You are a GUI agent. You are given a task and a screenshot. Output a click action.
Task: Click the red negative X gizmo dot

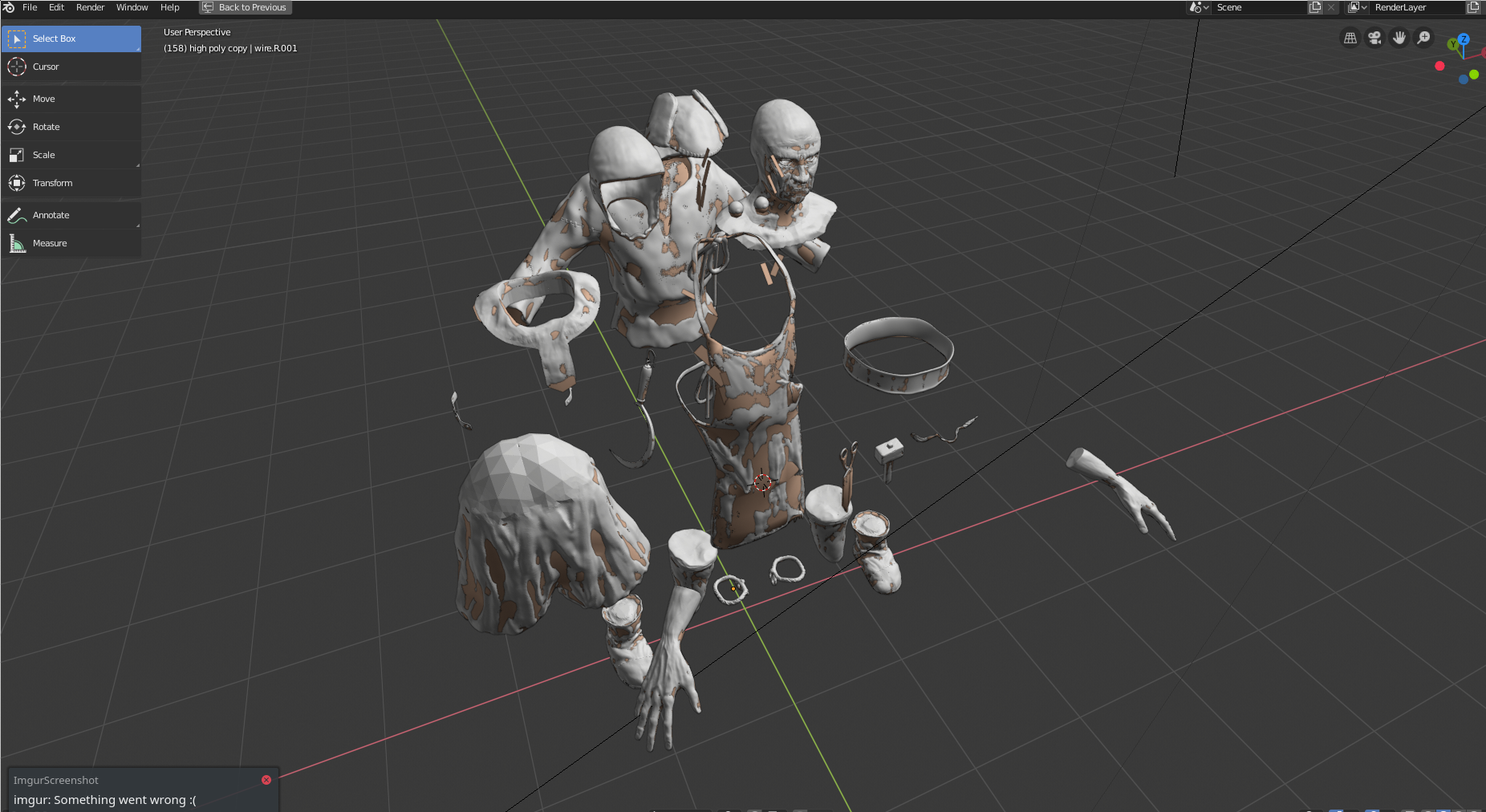(x=1439, y=66)
